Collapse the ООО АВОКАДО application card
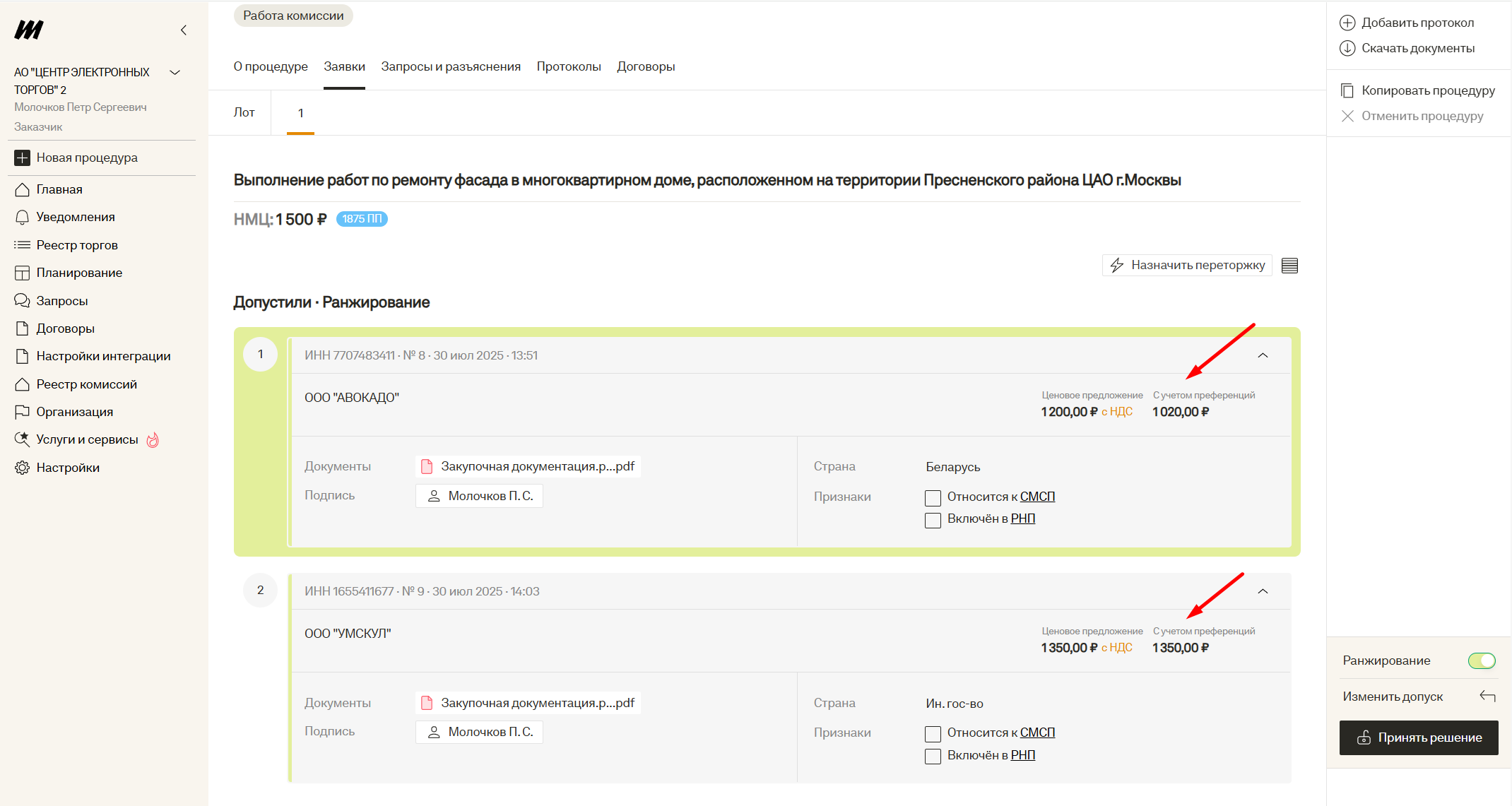 (1263, 355)
